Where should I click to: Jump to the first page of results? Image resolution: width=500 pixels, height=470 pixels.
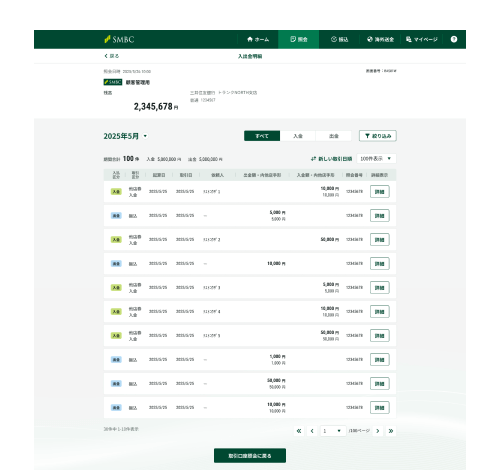(x=299, y=431)
